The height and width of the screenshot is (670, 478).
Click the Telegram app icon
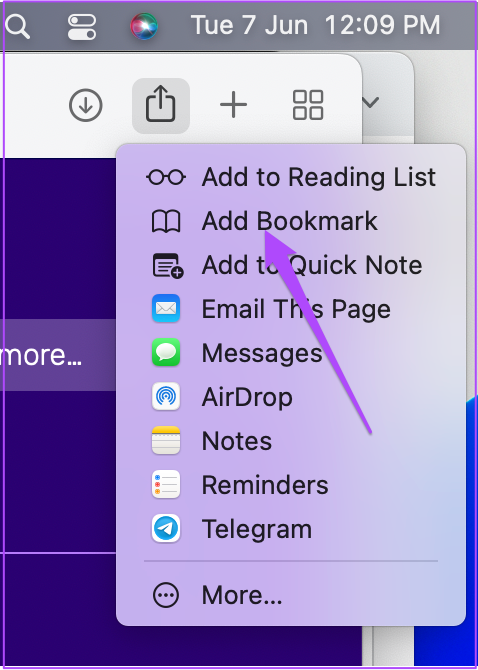(166, 529)
